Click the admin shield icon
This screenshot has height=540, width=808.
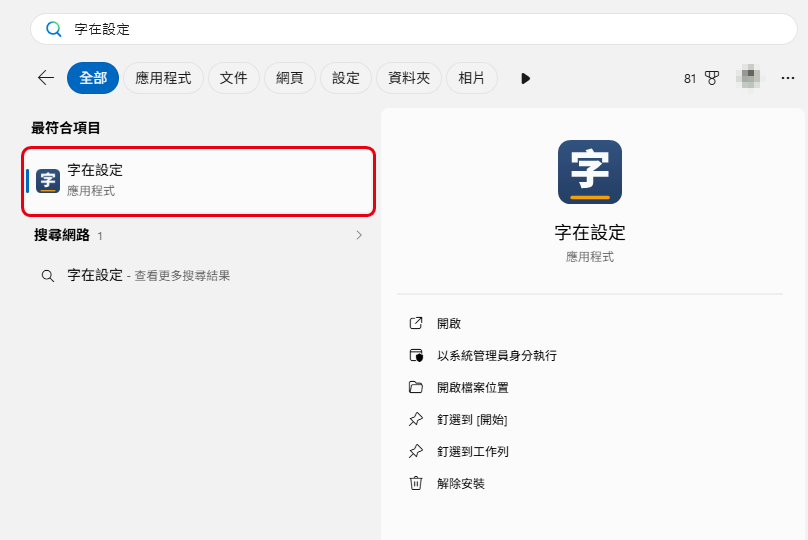click(416, 356)
